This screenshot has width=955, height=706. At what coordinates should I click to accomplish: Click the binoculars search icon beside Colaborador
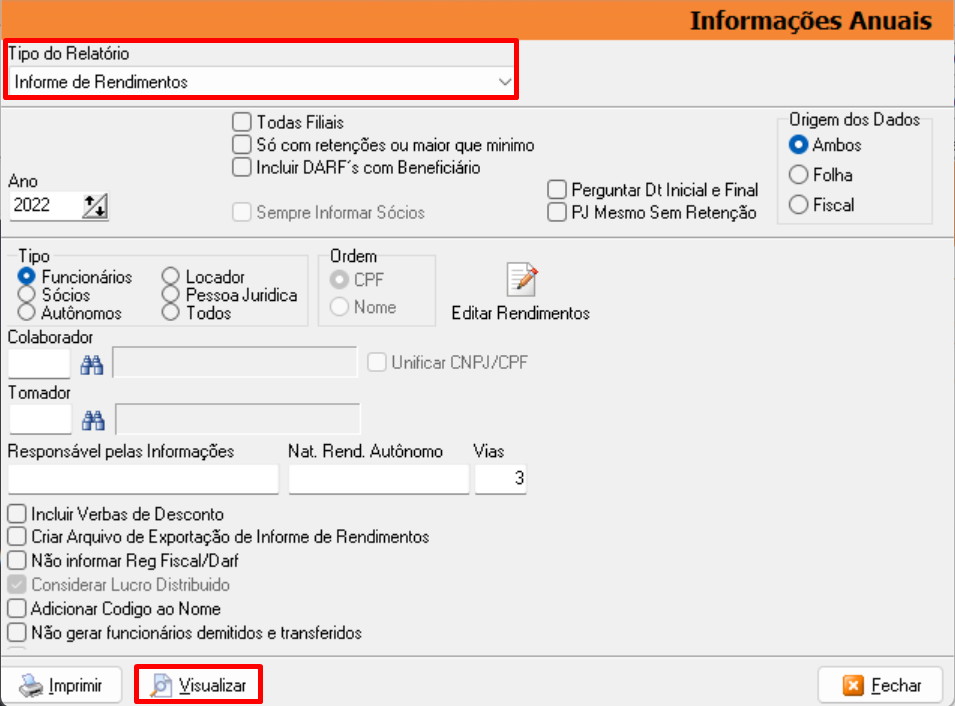point(92,364)
